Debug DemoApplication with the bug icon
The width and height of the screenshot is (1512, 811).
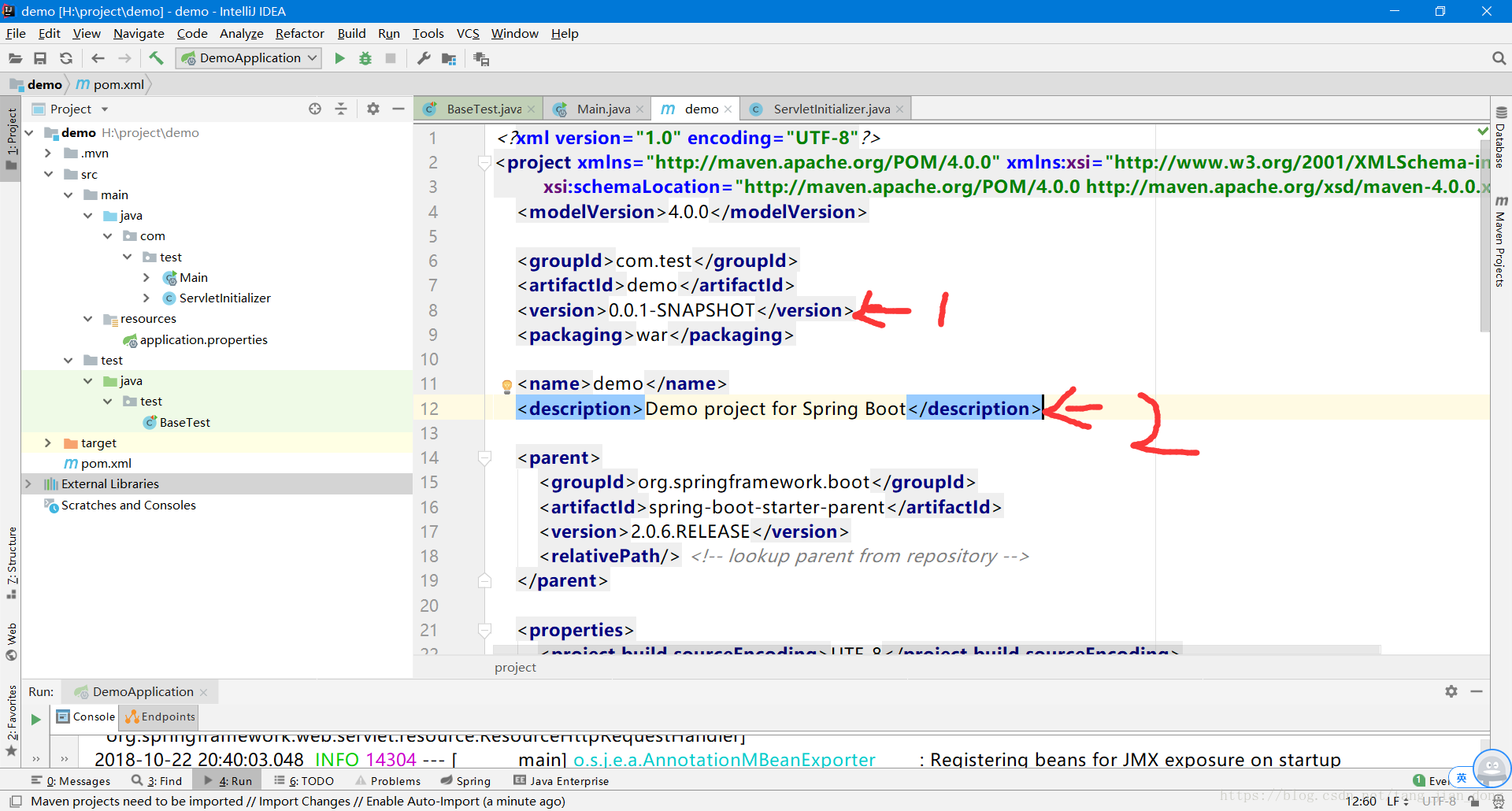click(365, 58)
